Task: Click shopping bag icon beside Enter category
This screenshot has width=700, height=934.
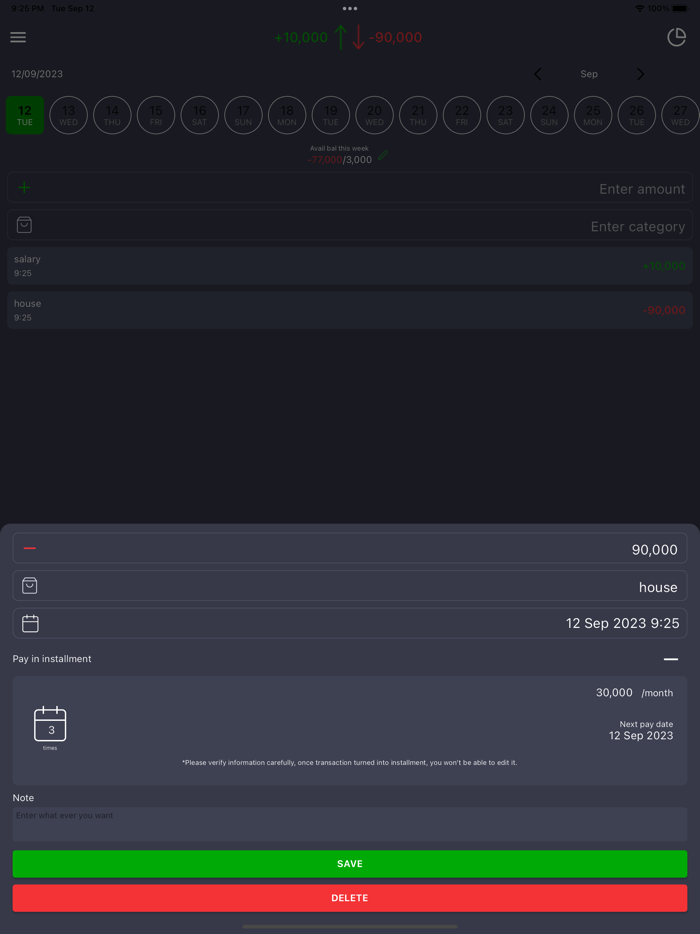Action: (x=24, y=225)
